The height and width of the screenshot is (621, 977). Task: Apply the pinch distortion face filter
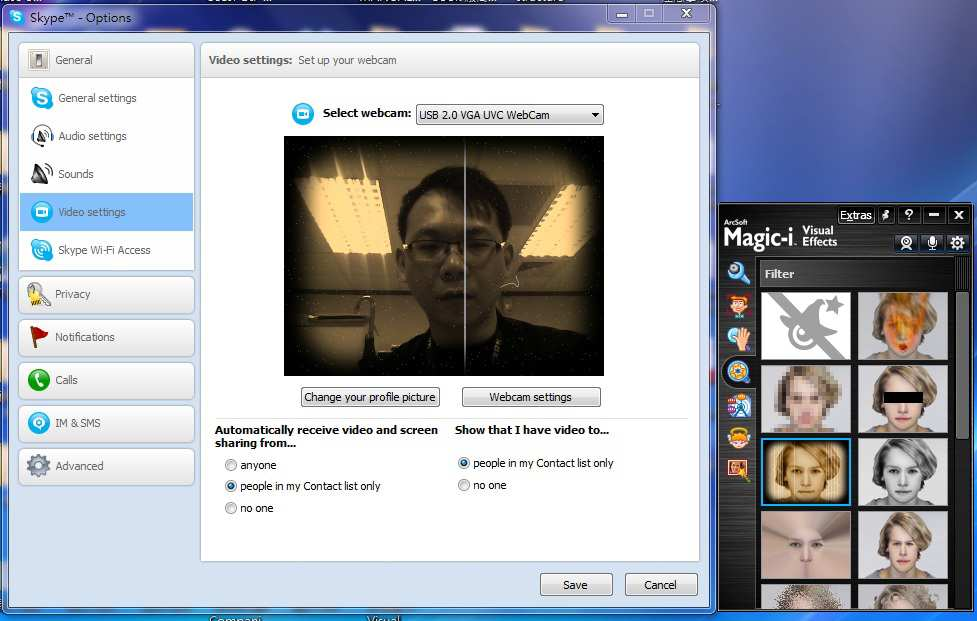pyautogui.click(x=806, y=545)
